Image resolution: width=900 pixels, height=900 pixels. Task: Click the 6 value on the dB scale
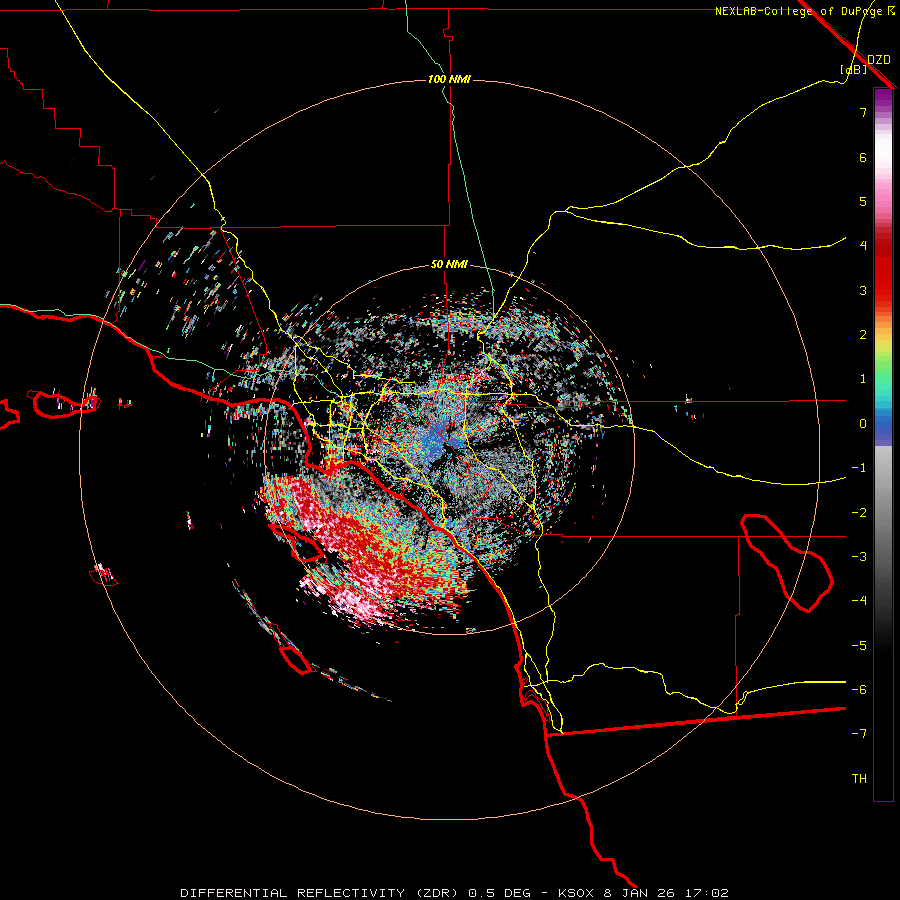(863, 157)
